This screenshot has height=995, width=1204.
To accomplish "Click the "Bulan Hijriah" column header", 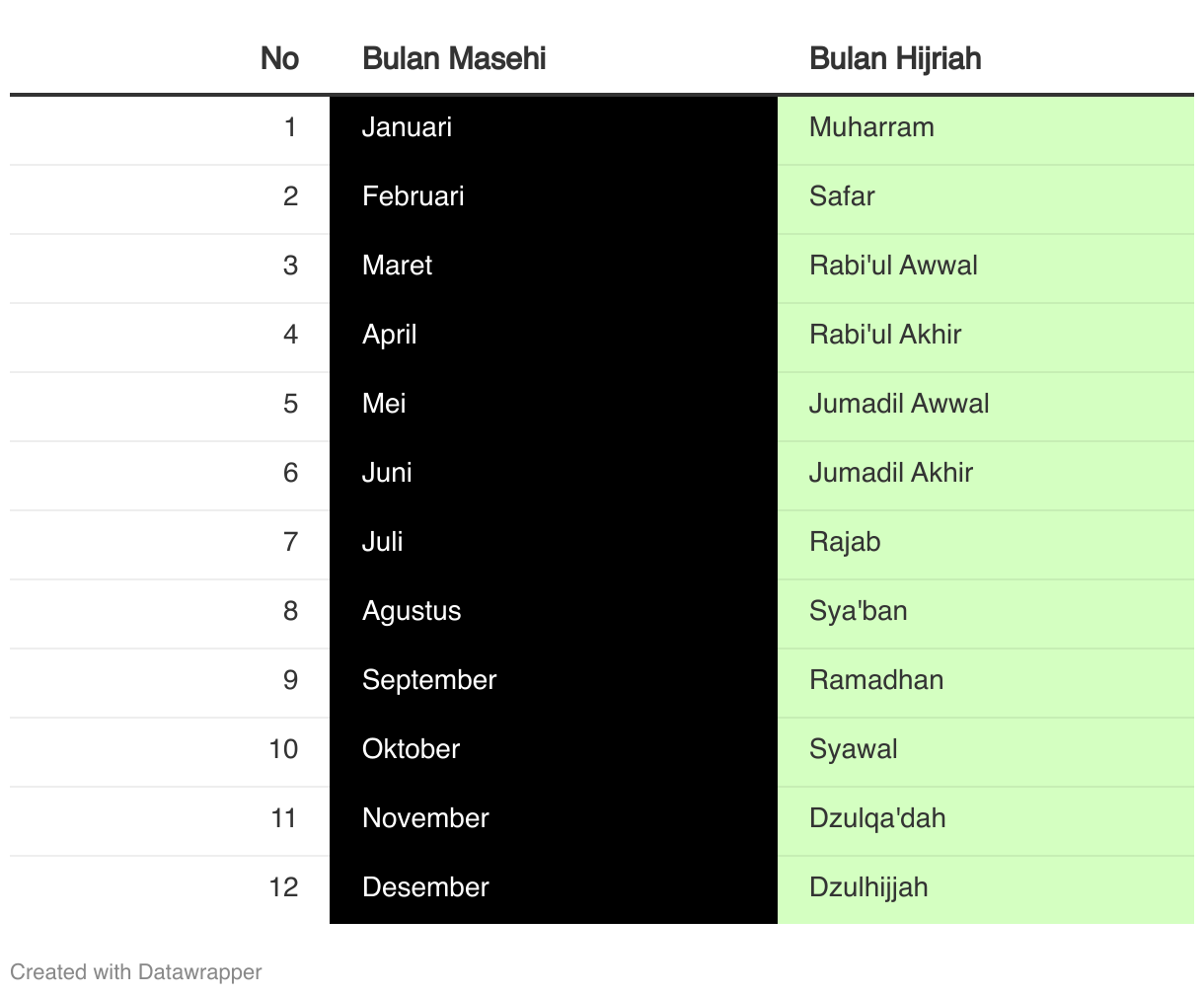I will point(895,59).
